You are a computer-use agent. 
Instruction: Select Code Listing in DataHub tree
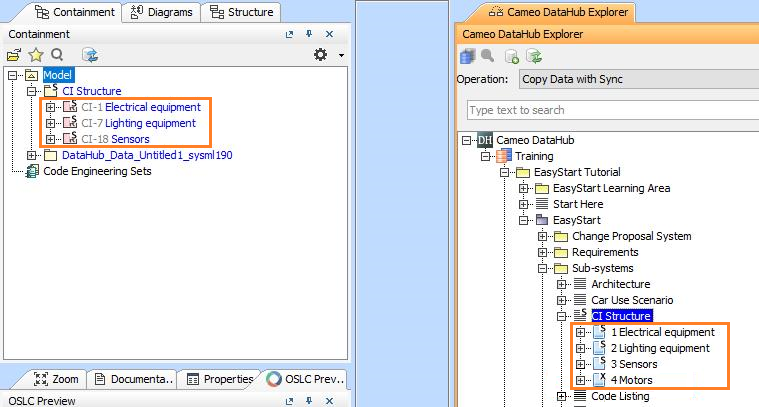pos(620,396)
